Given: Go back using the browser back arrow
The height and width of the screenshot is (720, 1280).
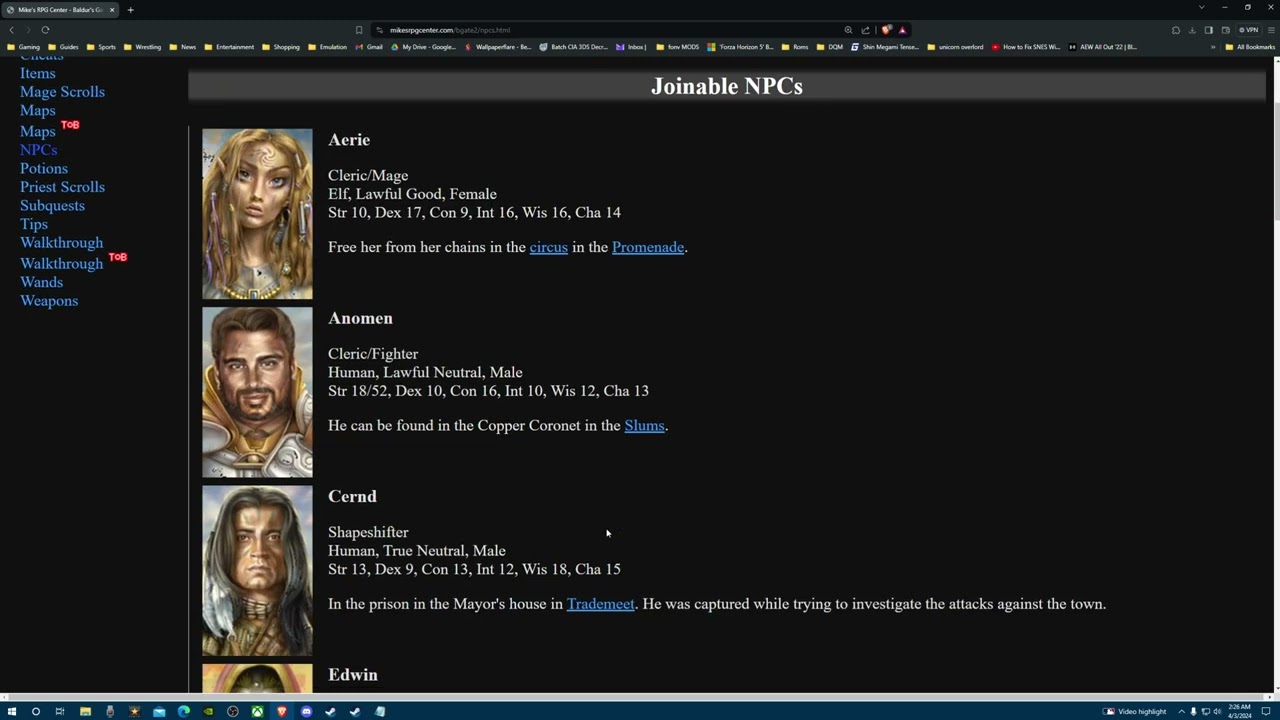Looking at the screenshot, I should [x=12, y=30].
